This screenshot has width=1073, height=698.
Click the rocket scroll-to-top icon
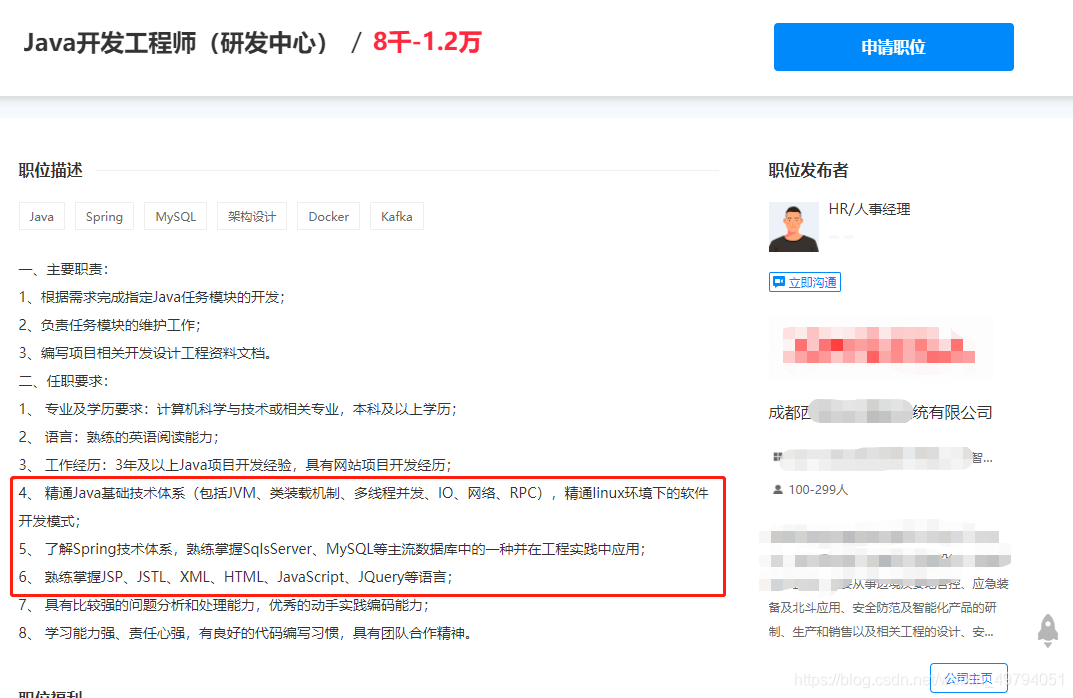[1047, 630]
